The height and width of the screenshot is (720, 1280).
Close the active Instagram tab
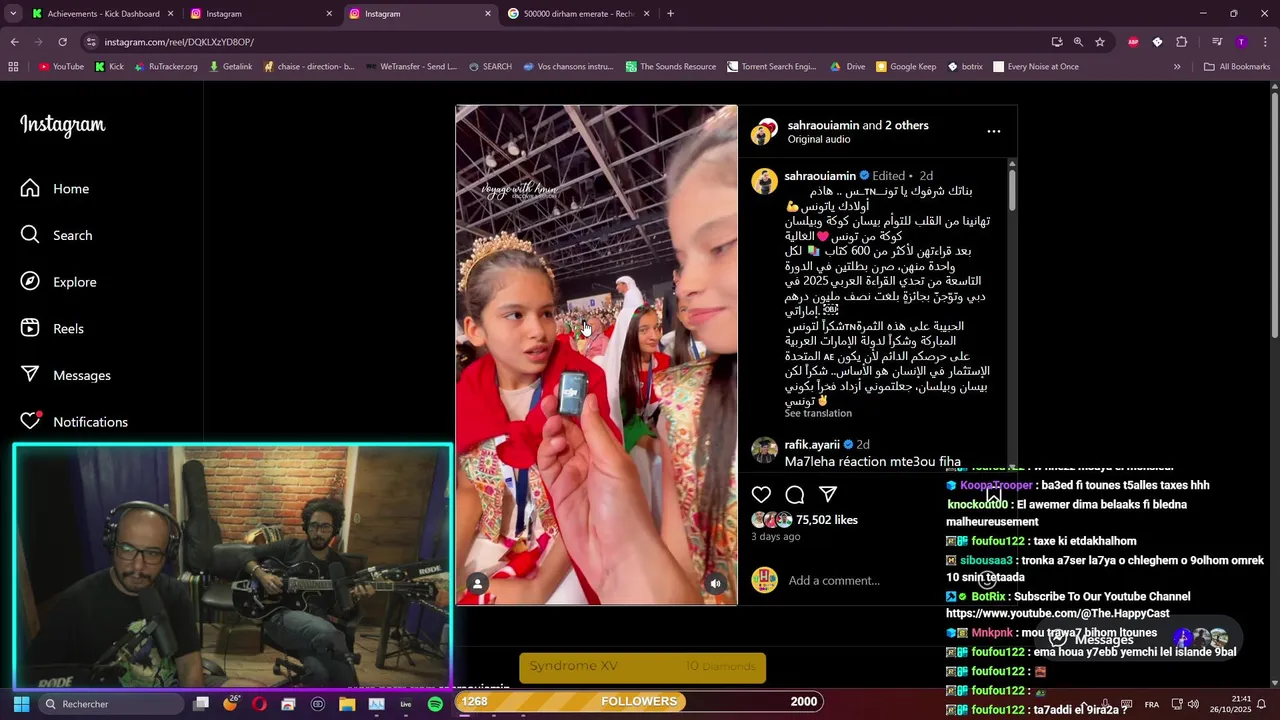(x=488, y=14)
